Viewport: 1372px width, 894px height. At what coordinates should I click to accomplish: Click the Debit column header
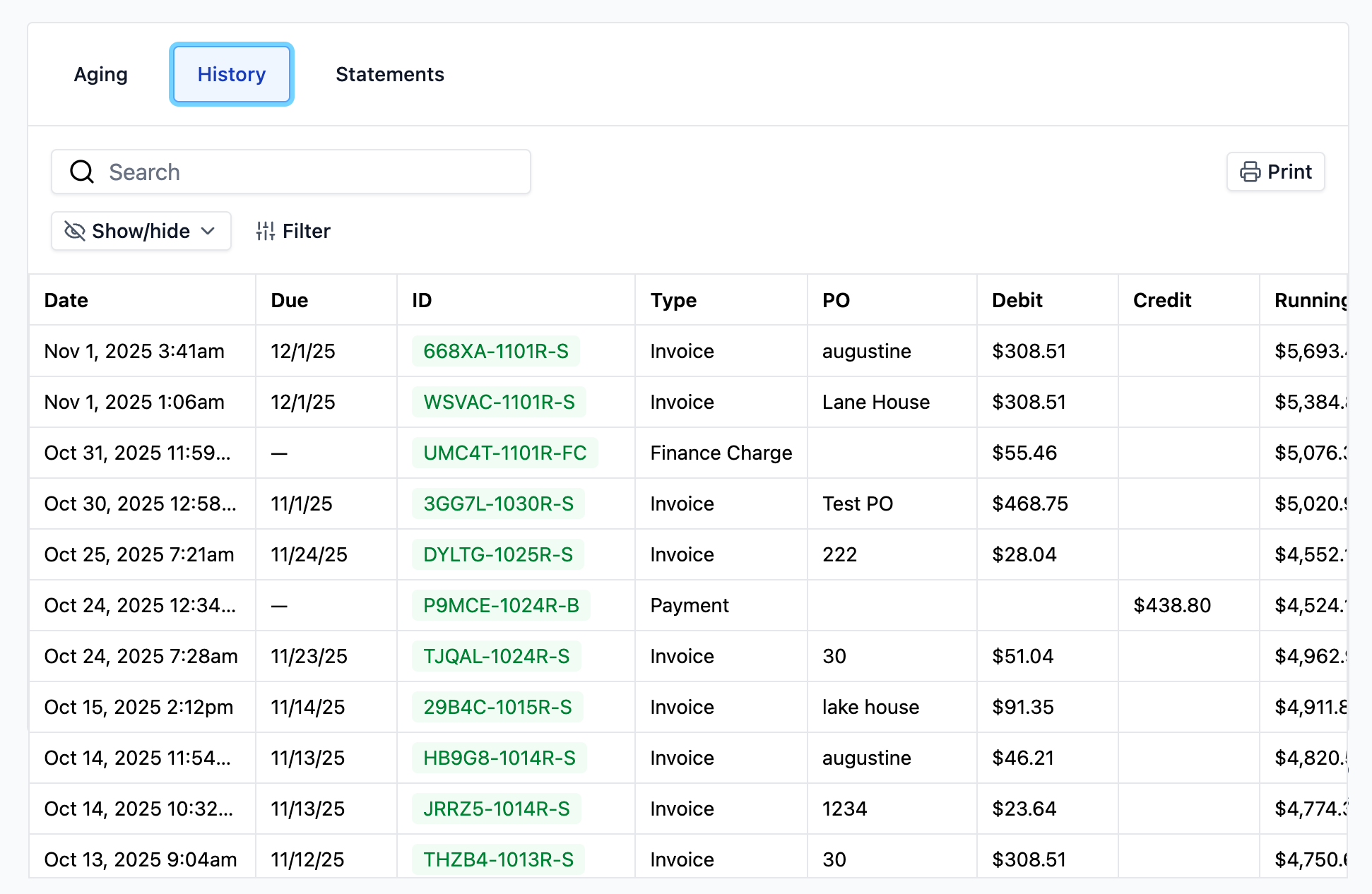click(x=1017, y=300)
